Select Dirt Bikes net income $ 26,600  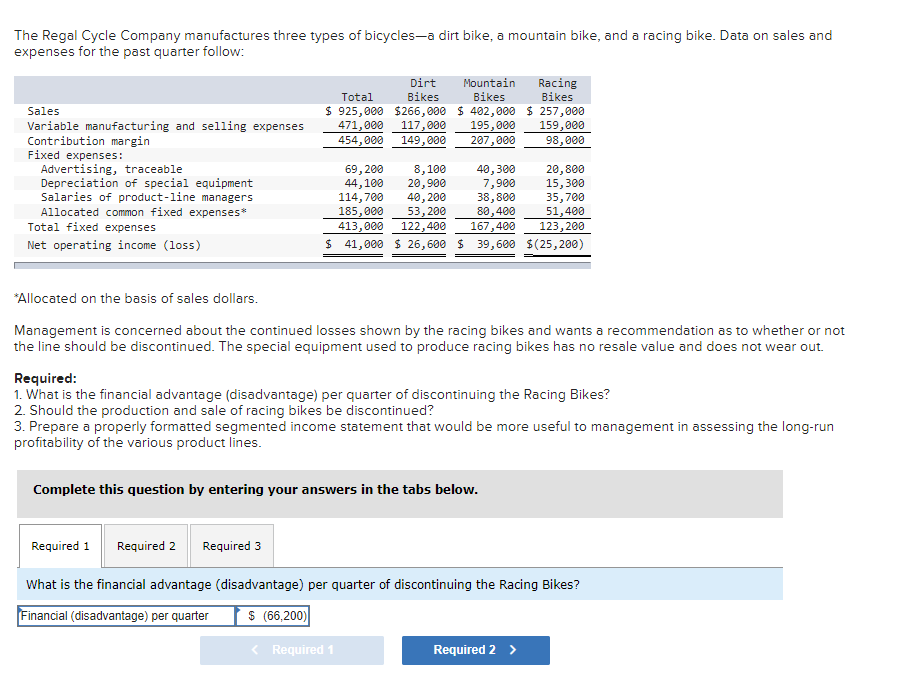[x=420, y=244]
